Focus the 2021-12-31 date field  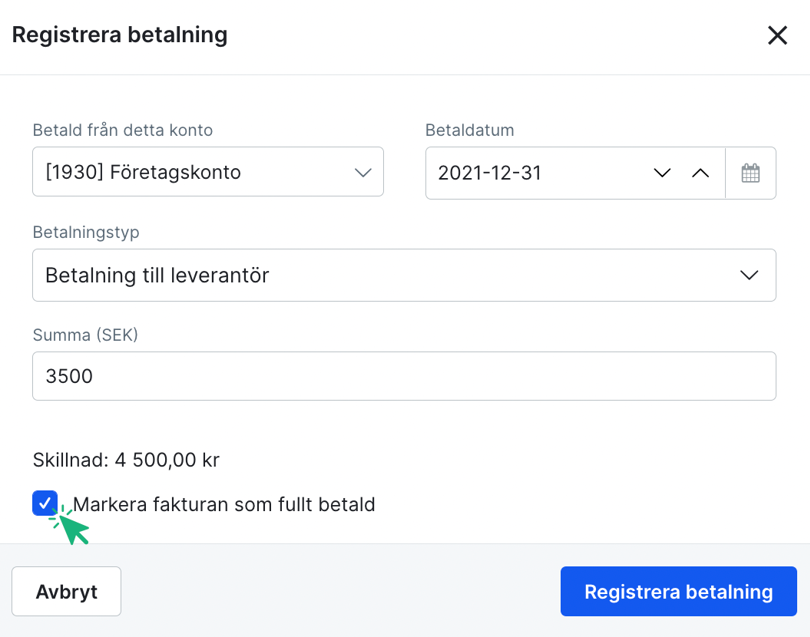[537, 173]
